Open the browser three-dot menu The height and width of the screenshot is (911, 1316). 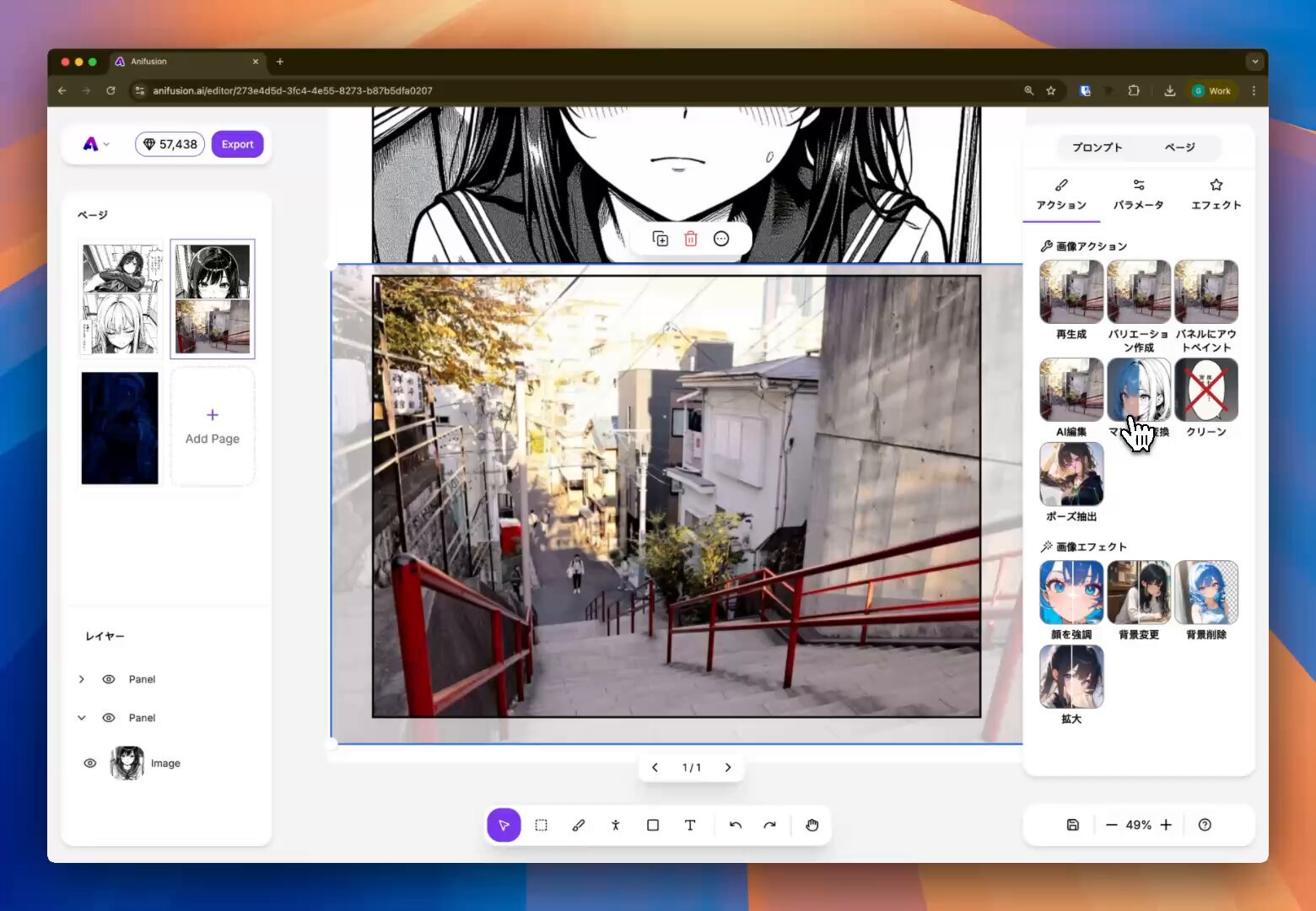[x=1254, y=90]
